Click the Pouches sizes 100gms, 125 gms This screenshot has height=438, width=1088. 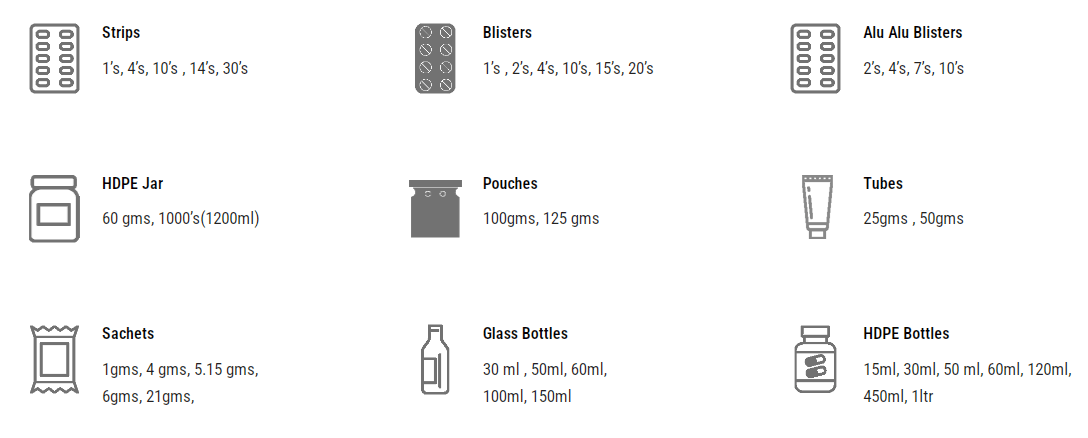[541, 219]
